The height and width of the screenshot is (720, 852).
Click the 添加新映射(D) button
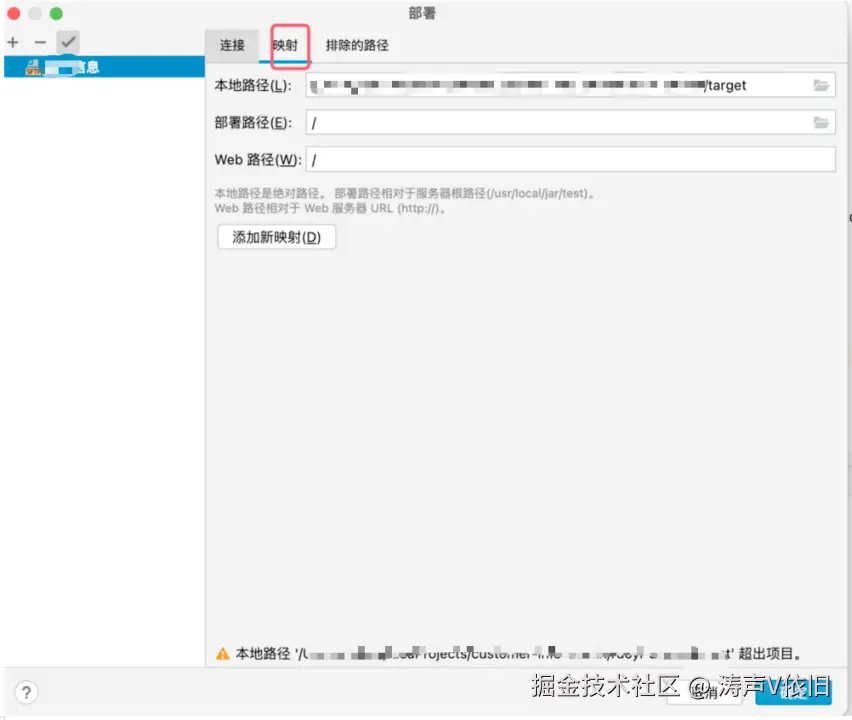pos(276,237)
